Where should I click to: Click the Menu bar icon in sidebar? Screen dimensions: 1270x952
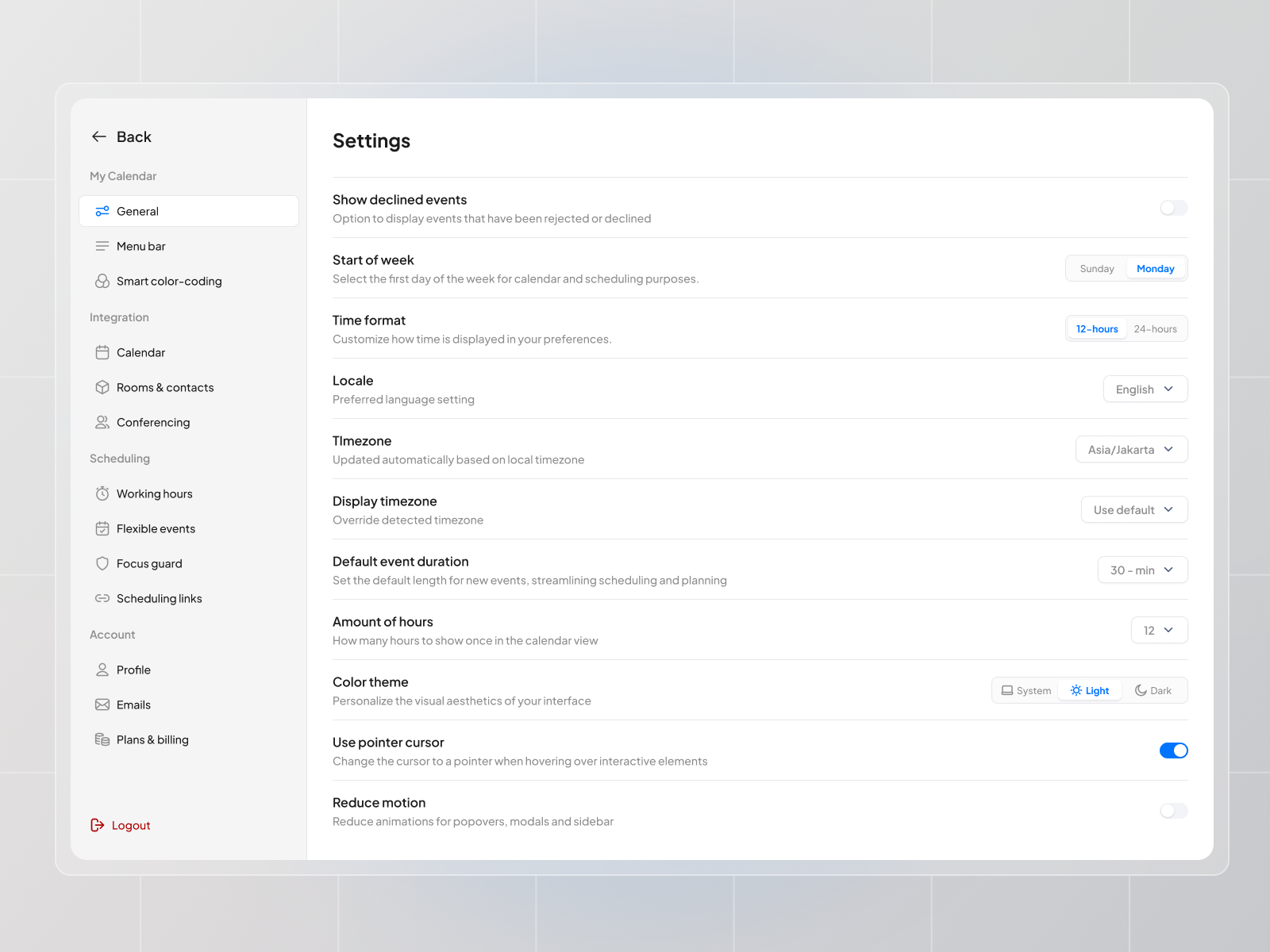click(x=102, y=246)
